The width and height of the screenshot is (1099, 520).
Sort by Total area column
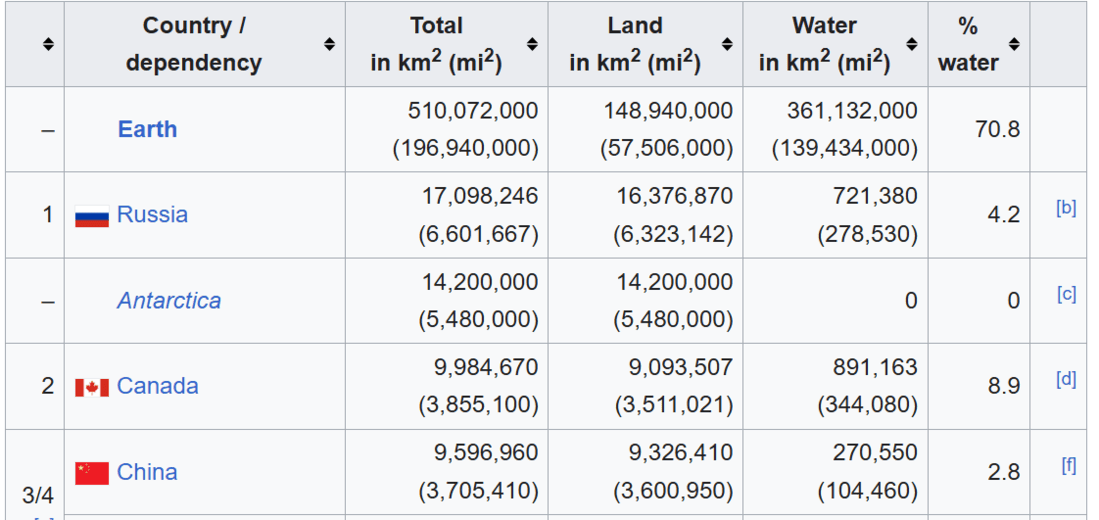(532, 44)
